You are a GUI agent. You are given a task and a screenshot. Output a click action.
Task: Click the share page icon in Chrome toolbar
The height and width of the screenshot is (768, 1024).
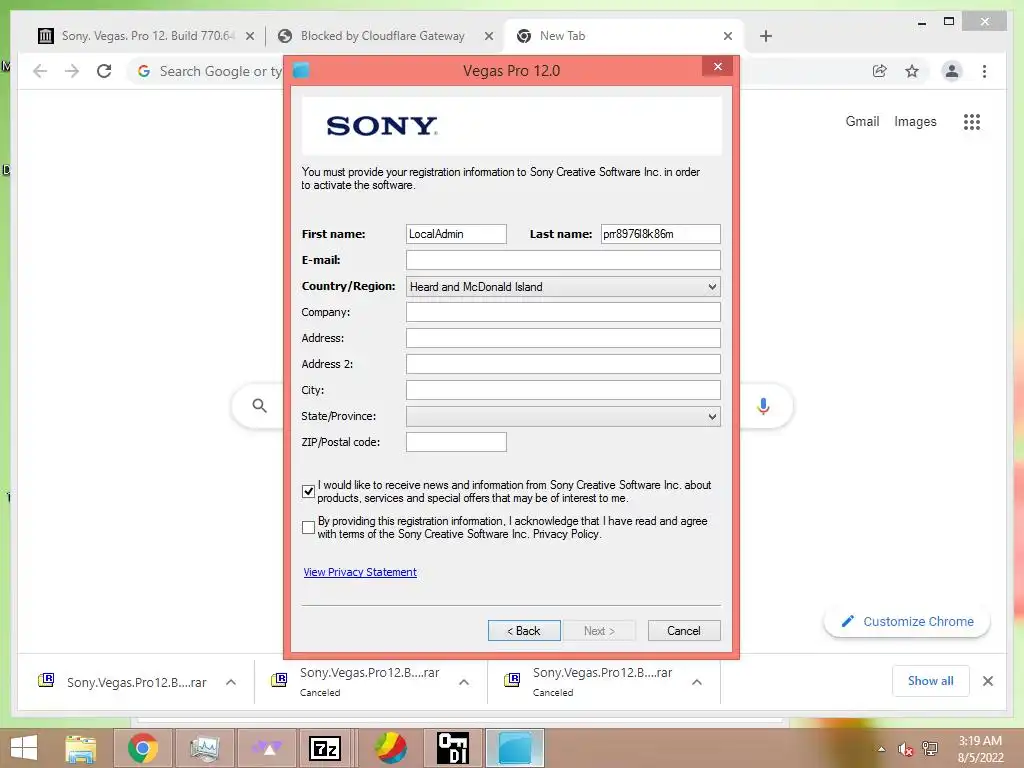(x=880, y=71)
